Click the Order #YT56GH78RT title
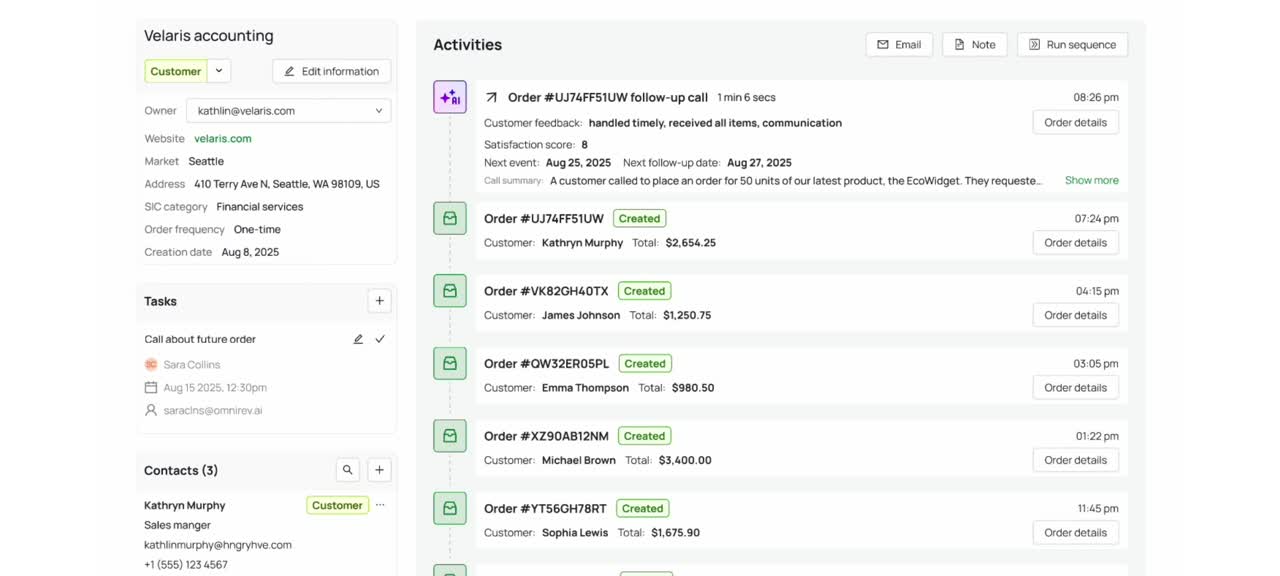 click(545, 508)
